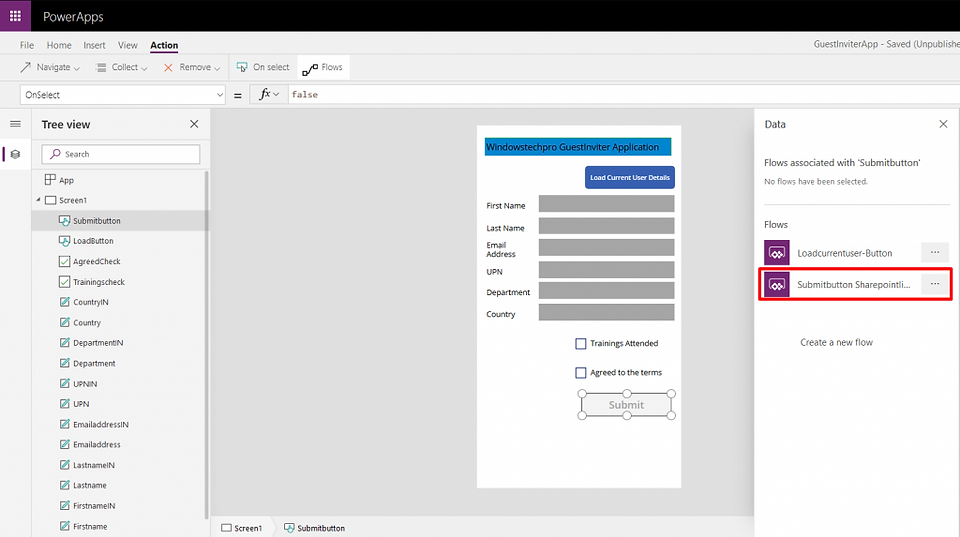Click the UPN input field on canvas

tap(606, 270)
